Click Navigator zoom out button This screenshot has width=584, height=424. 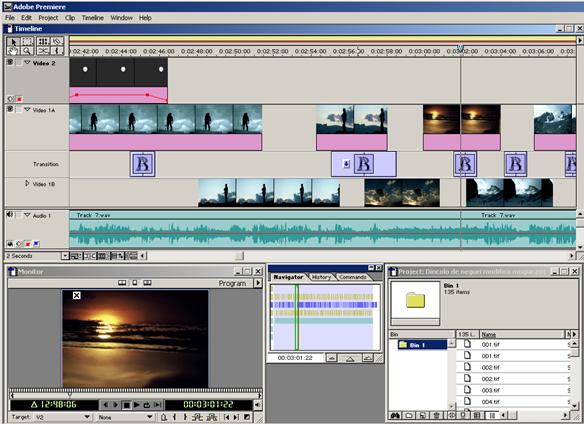(331, 358)
